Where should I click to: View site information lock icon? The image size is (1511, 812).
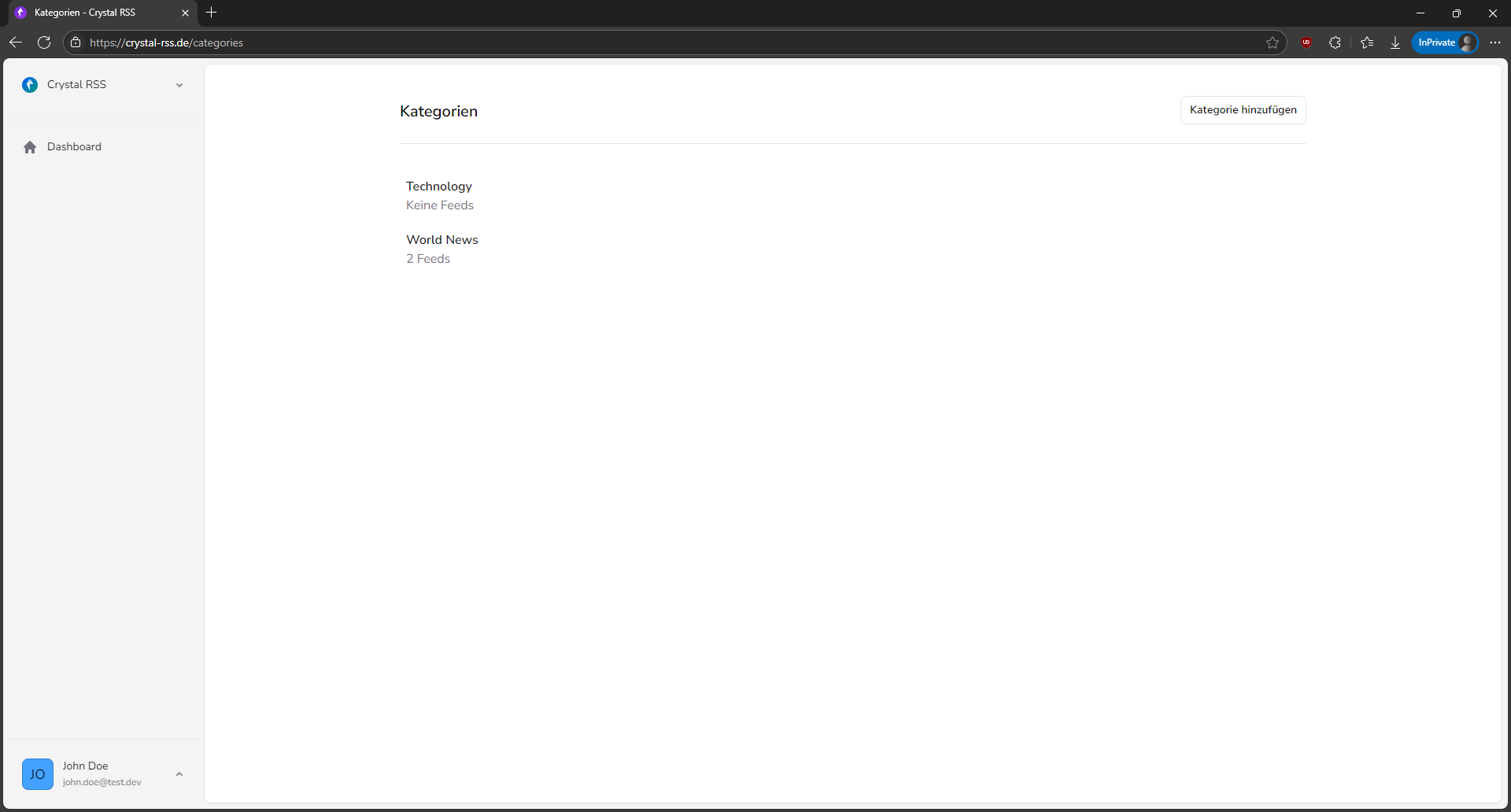point(76,42)
